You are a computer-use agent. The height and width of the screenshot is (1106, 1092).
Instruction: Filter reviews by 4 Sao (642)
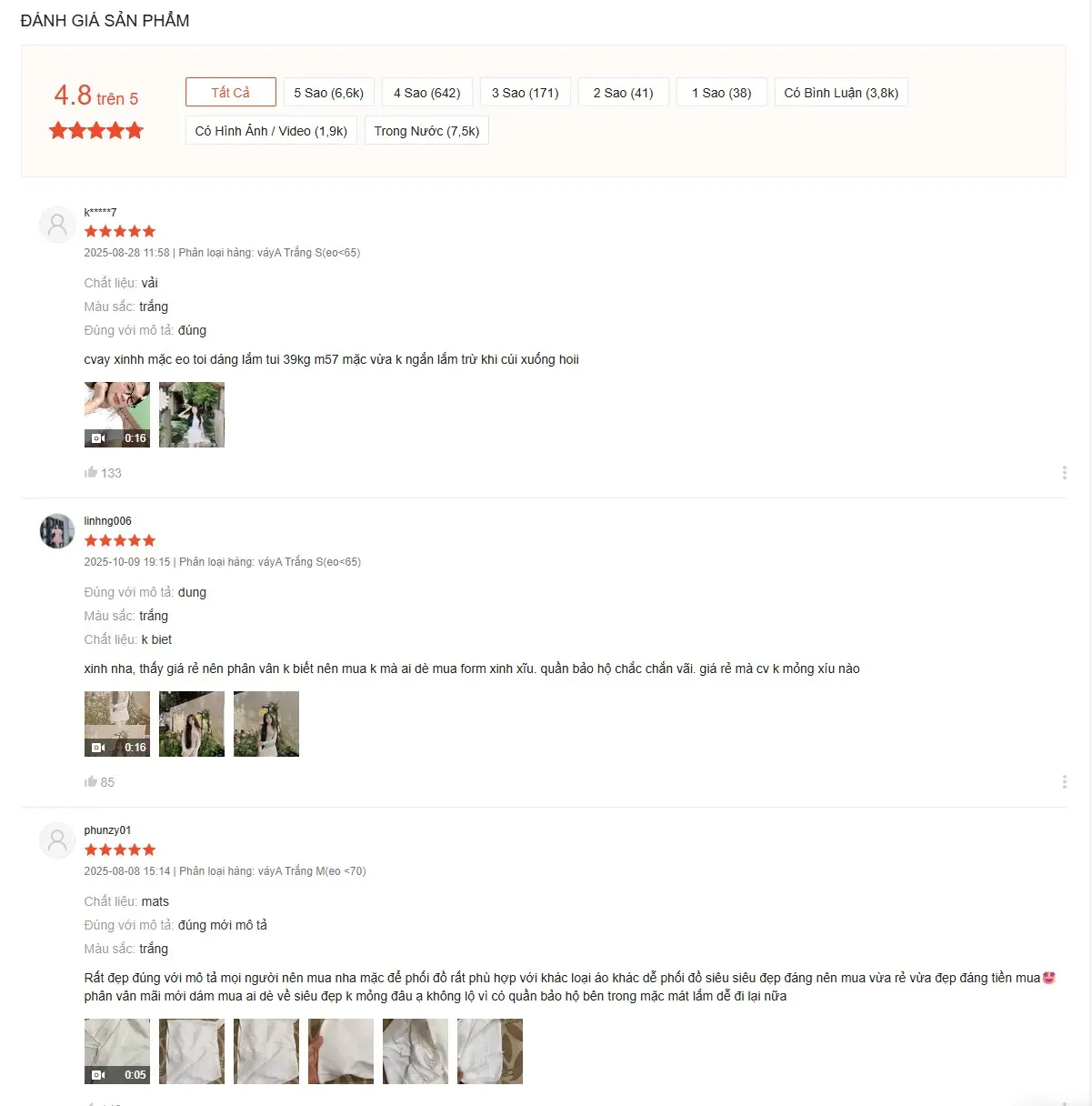(x=427, y=92)
